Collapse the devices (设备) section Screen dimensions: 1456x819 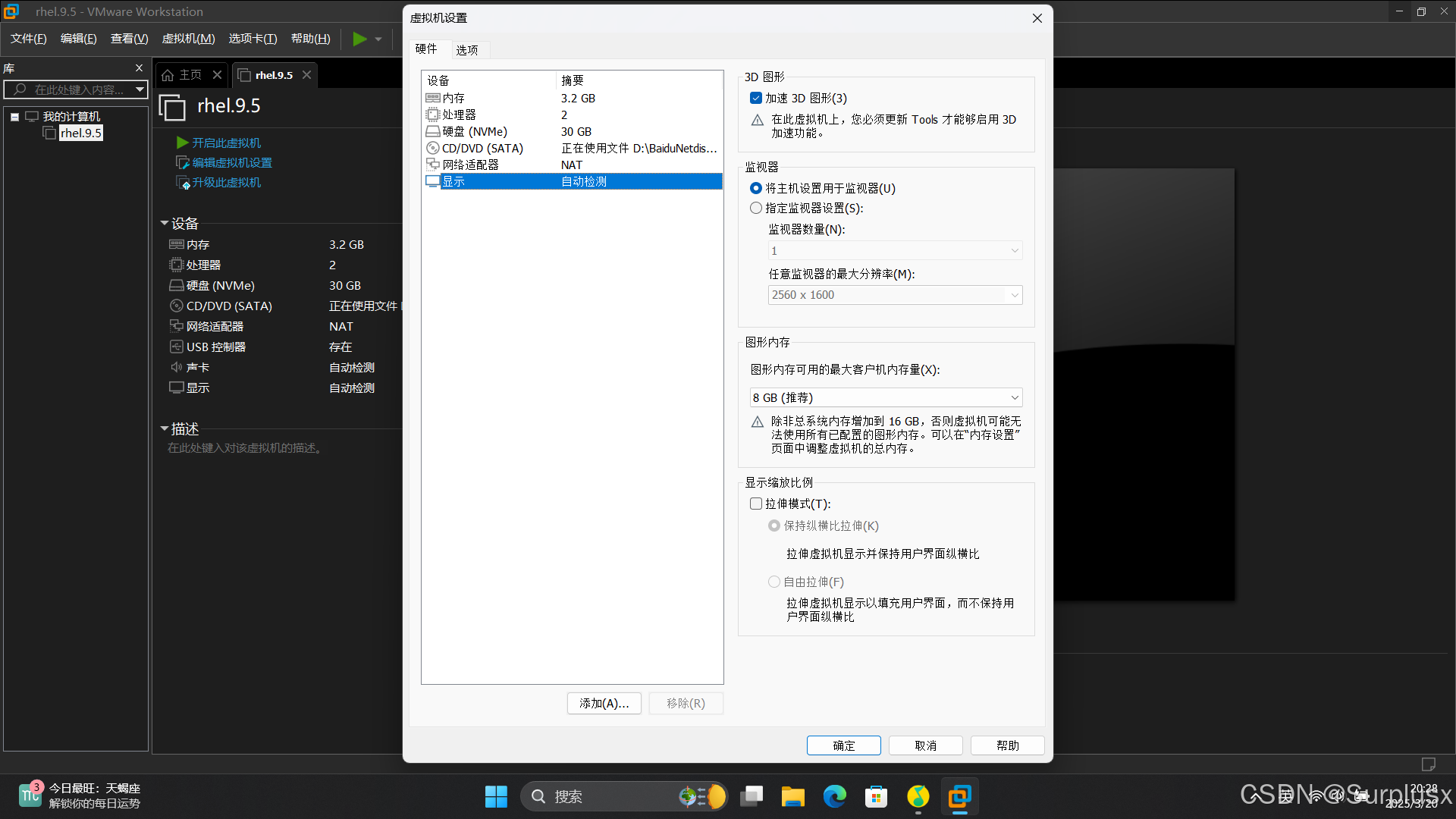165,223
